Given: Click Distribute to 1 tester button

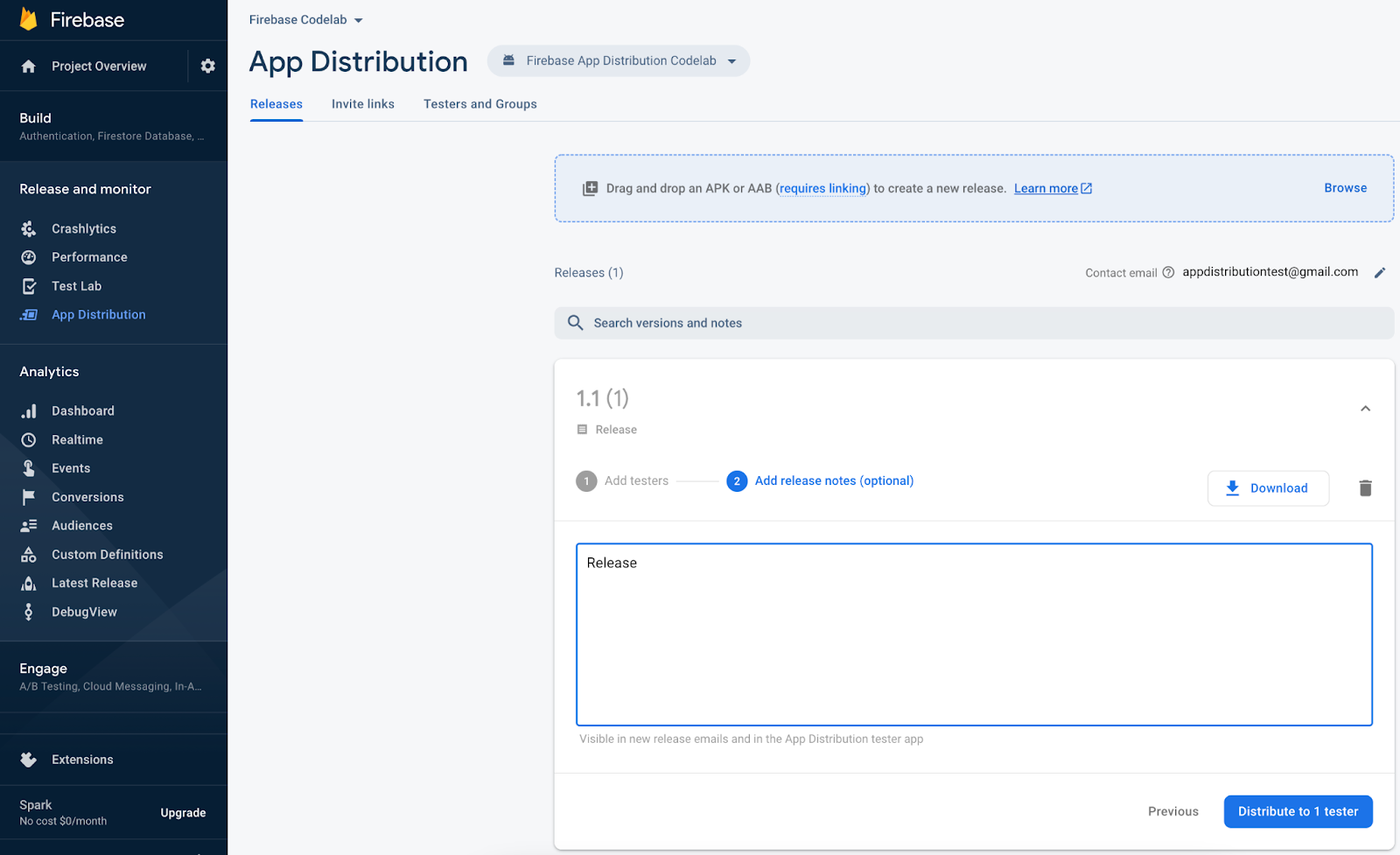Looking at the screenshot, I should click(1298, 811).
